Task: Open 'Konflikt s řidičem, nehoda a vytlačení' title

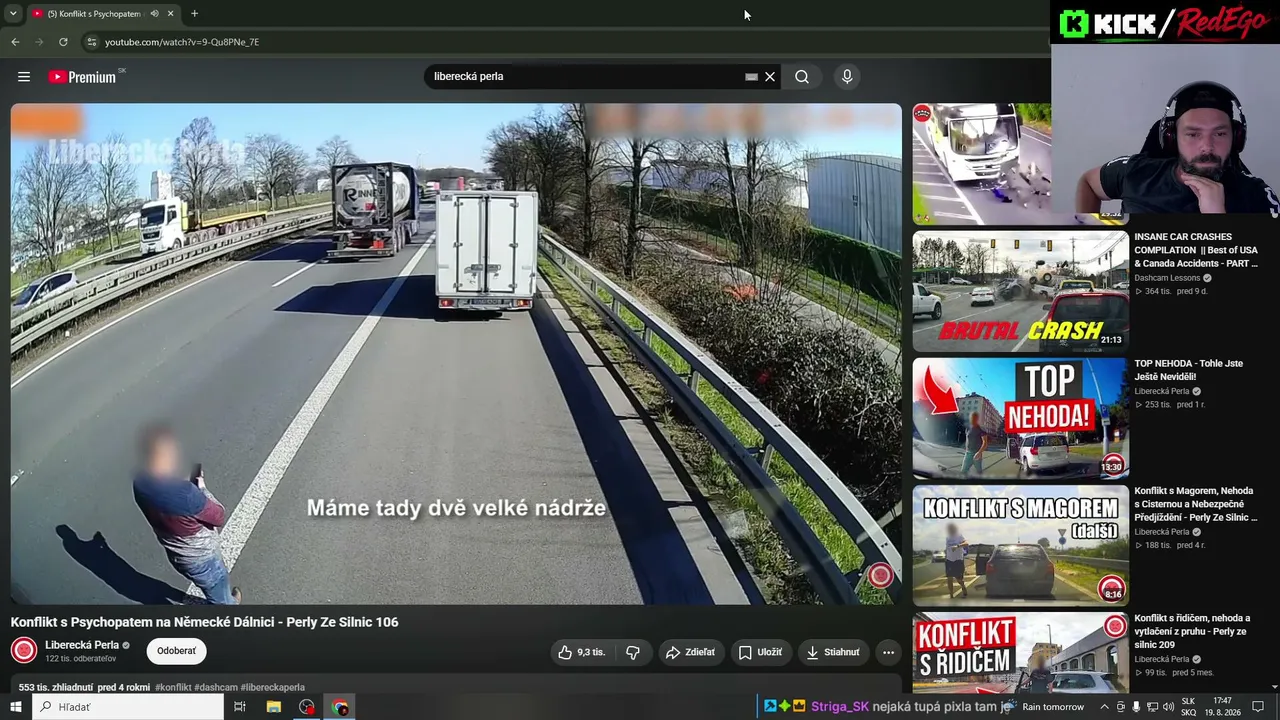Action: 1192,631
